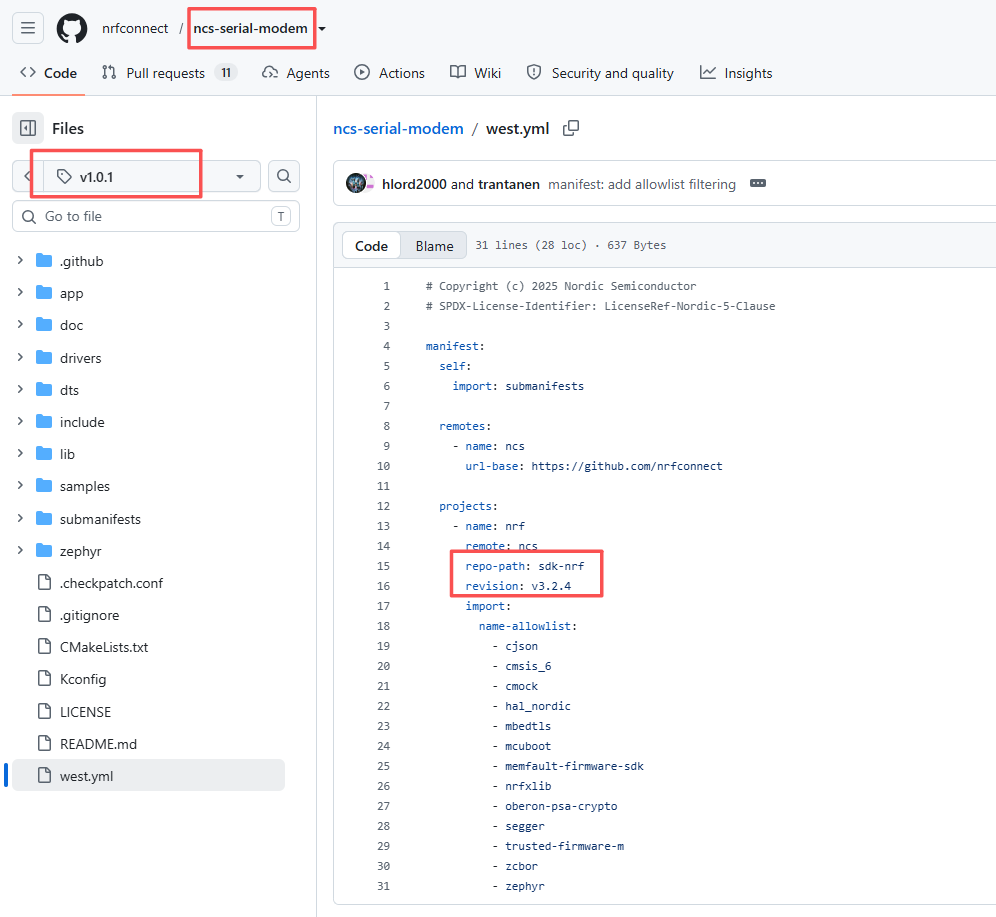The height and width of the screenshot is (917, 996).
Task: Open the v1.0.1 tag switcher dropdown
Action: [x=151, y=177]
